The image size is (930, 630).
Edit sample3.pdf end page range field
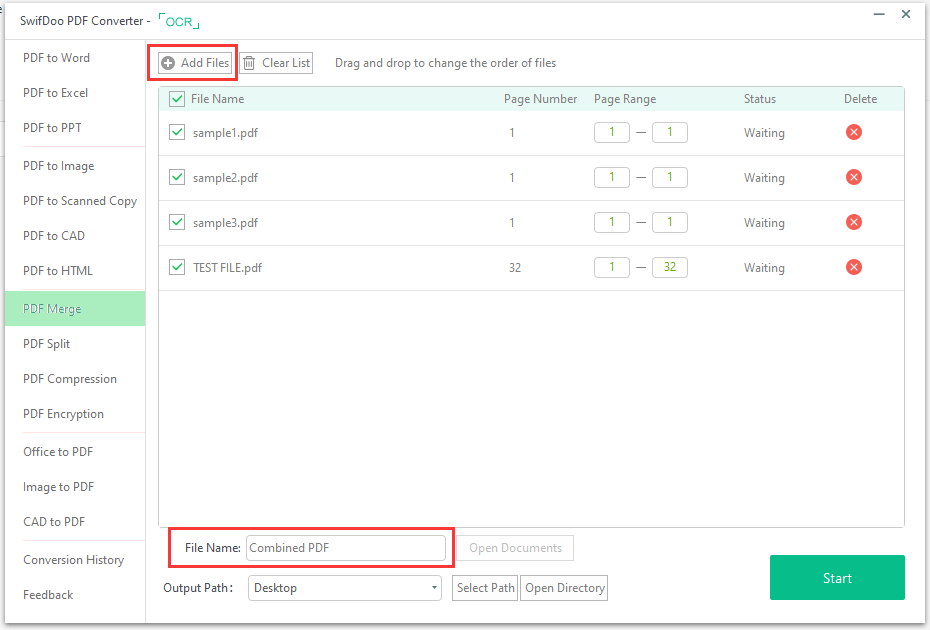coord(670,222)
